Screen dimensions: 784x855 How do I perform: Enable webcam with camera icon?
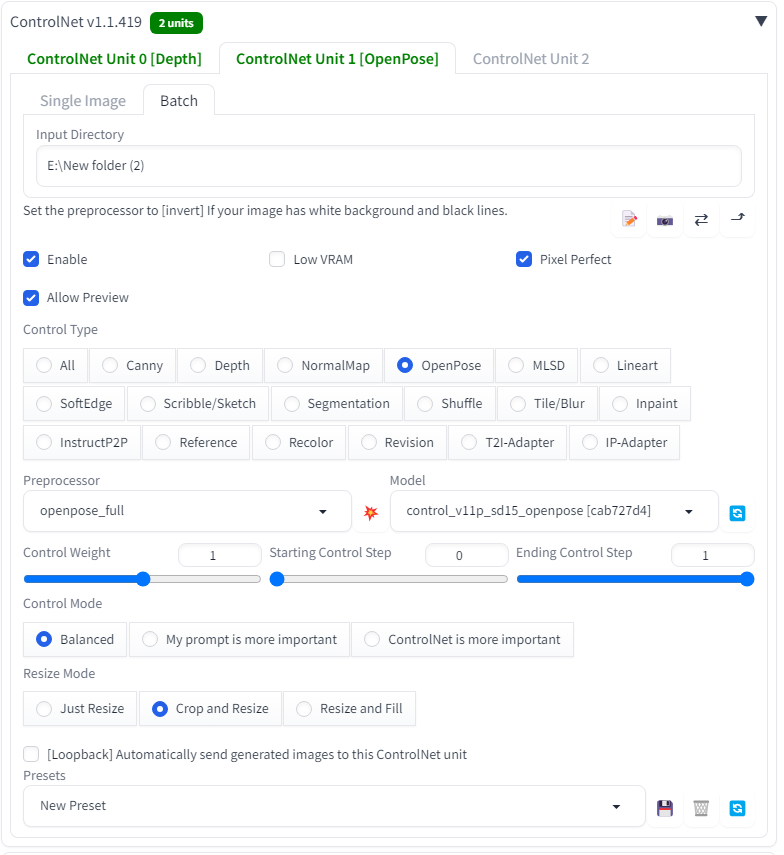(665, 219)
